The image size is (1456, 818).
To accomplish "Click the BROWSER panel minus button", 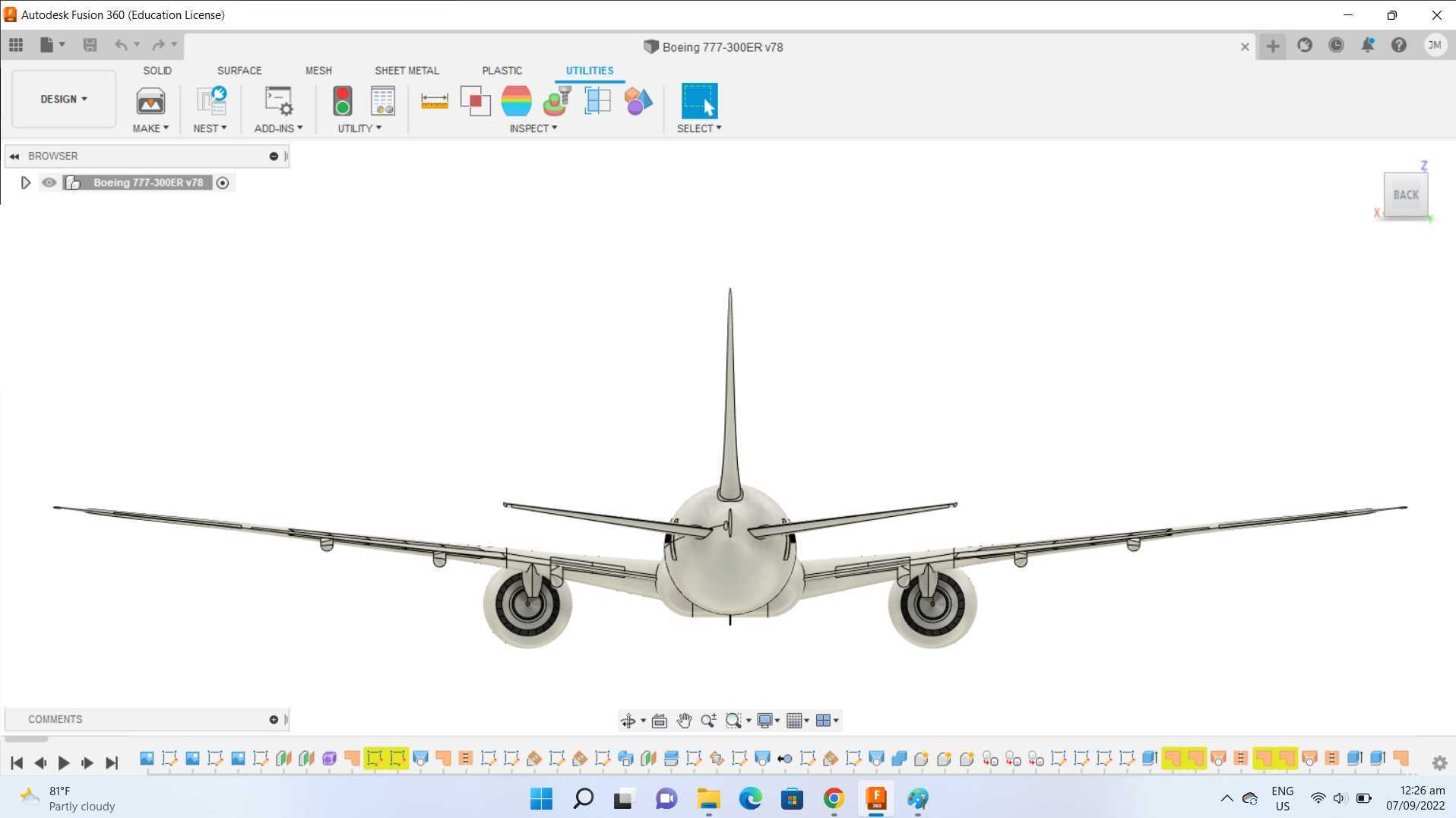I will pos(274,156).
